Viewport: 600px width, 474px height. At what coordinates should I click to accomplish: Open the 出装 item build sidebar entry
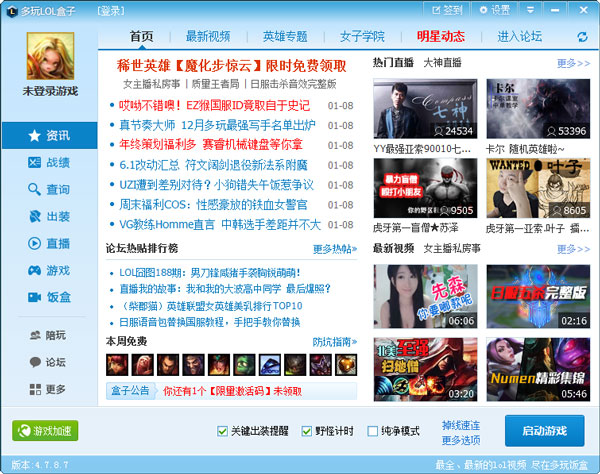(x=49, y=217)
